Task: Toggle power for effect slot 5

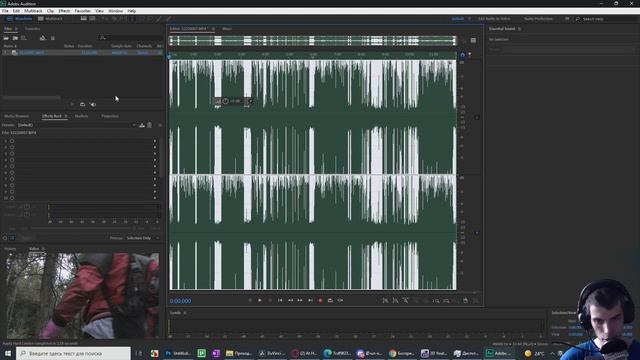Action: [12, 166]
